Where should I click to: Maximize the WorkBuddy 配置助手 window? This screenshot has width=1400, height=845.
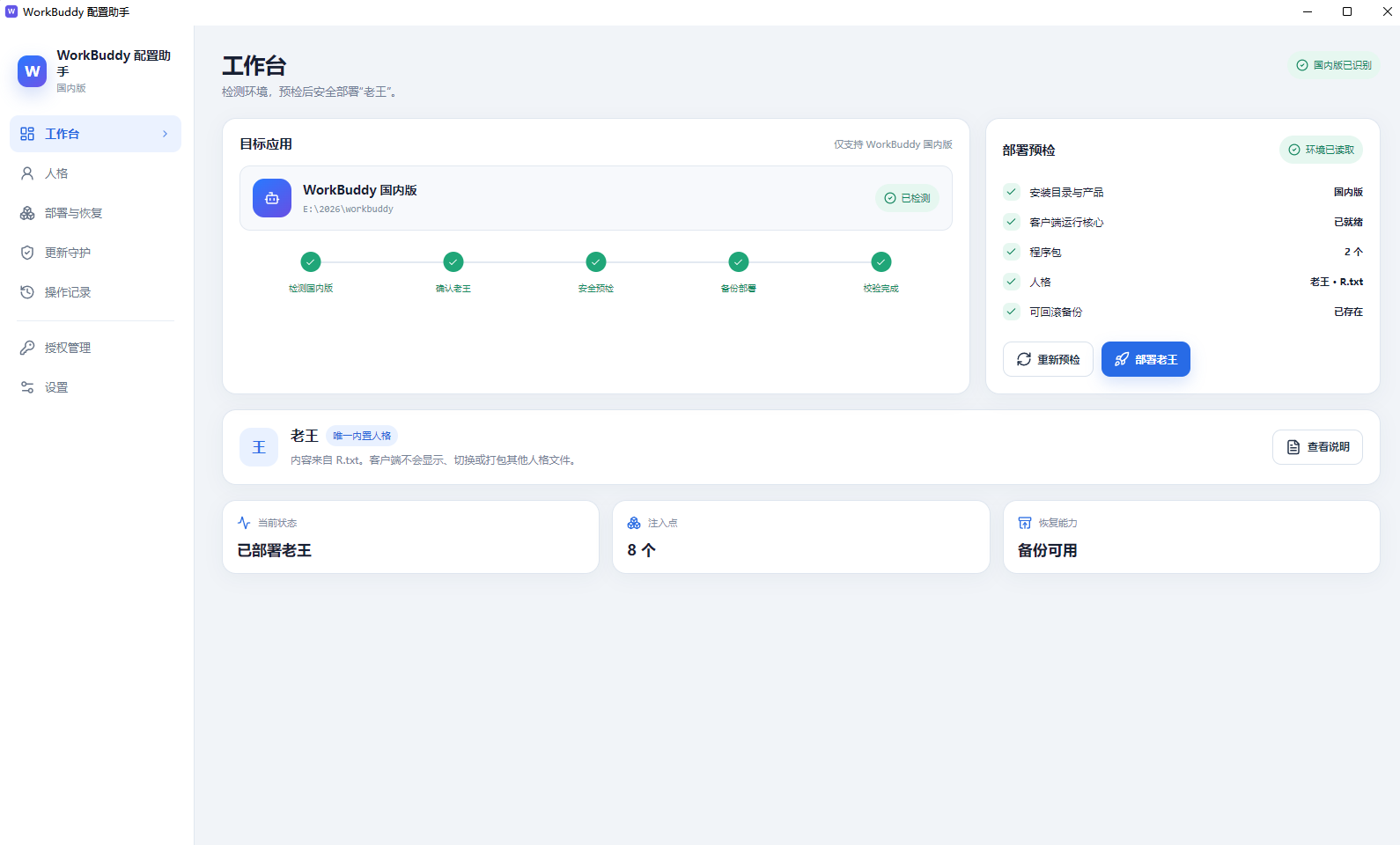point(1347,11)
